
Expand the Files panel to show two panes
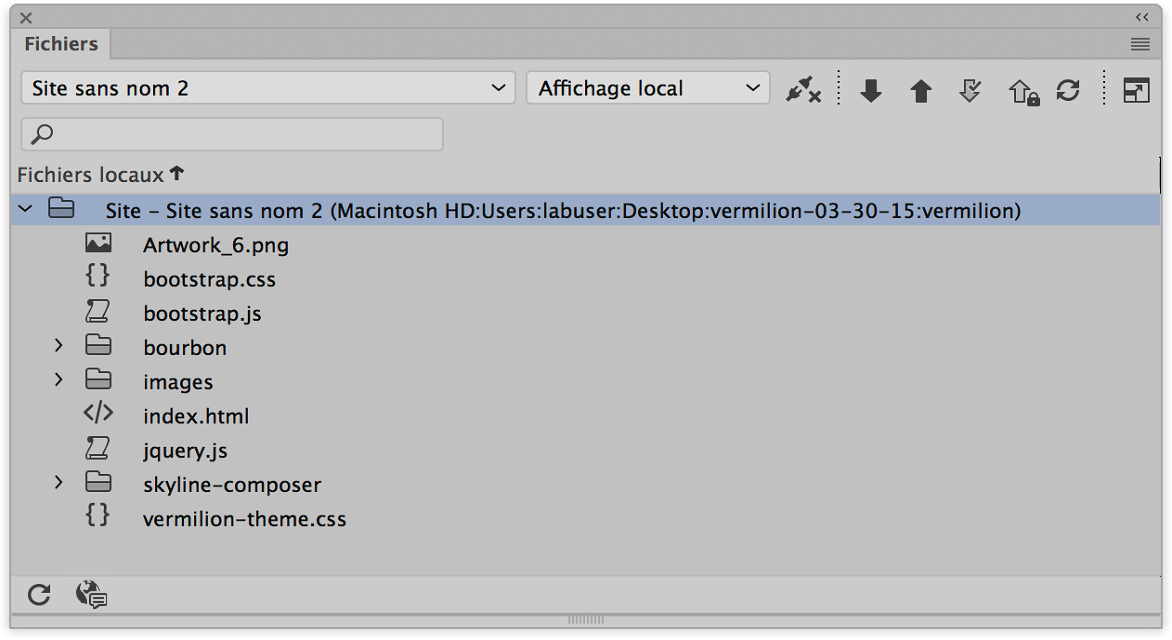coord(1137,90)
